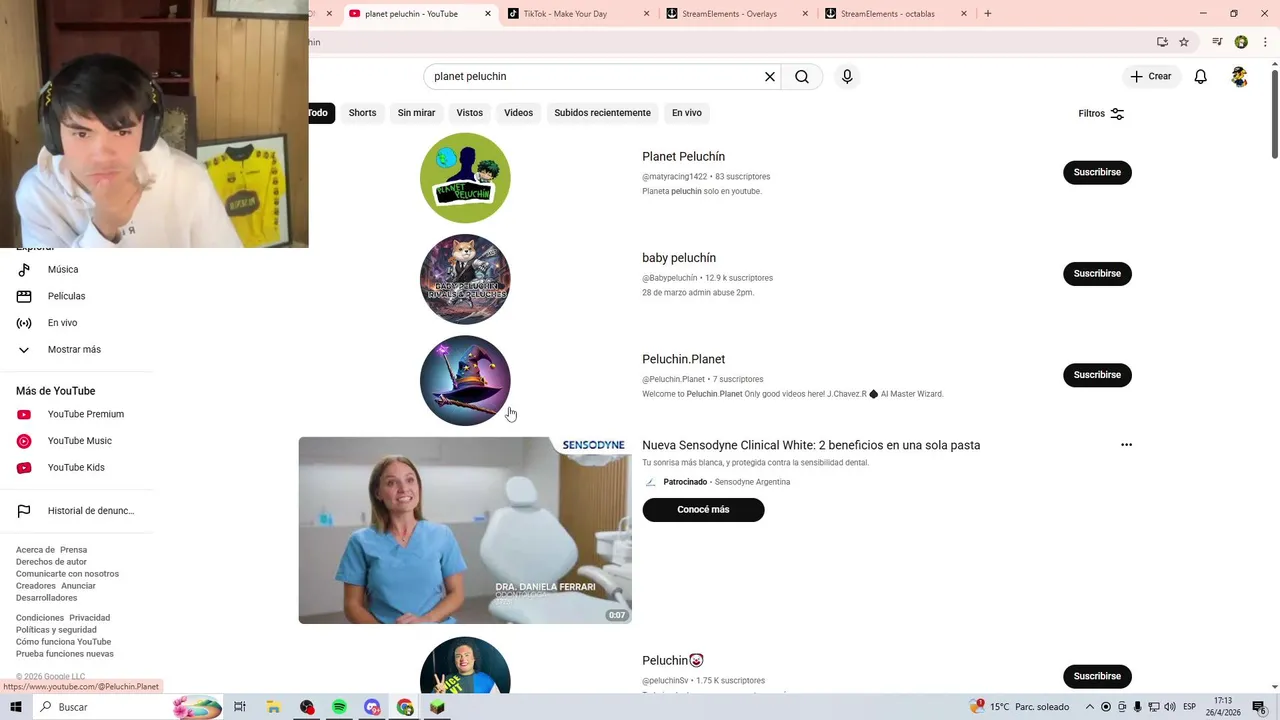Subscribe to the Peluchin.Planet channel
This screenshot has width=1280, height=720.
1097,375
